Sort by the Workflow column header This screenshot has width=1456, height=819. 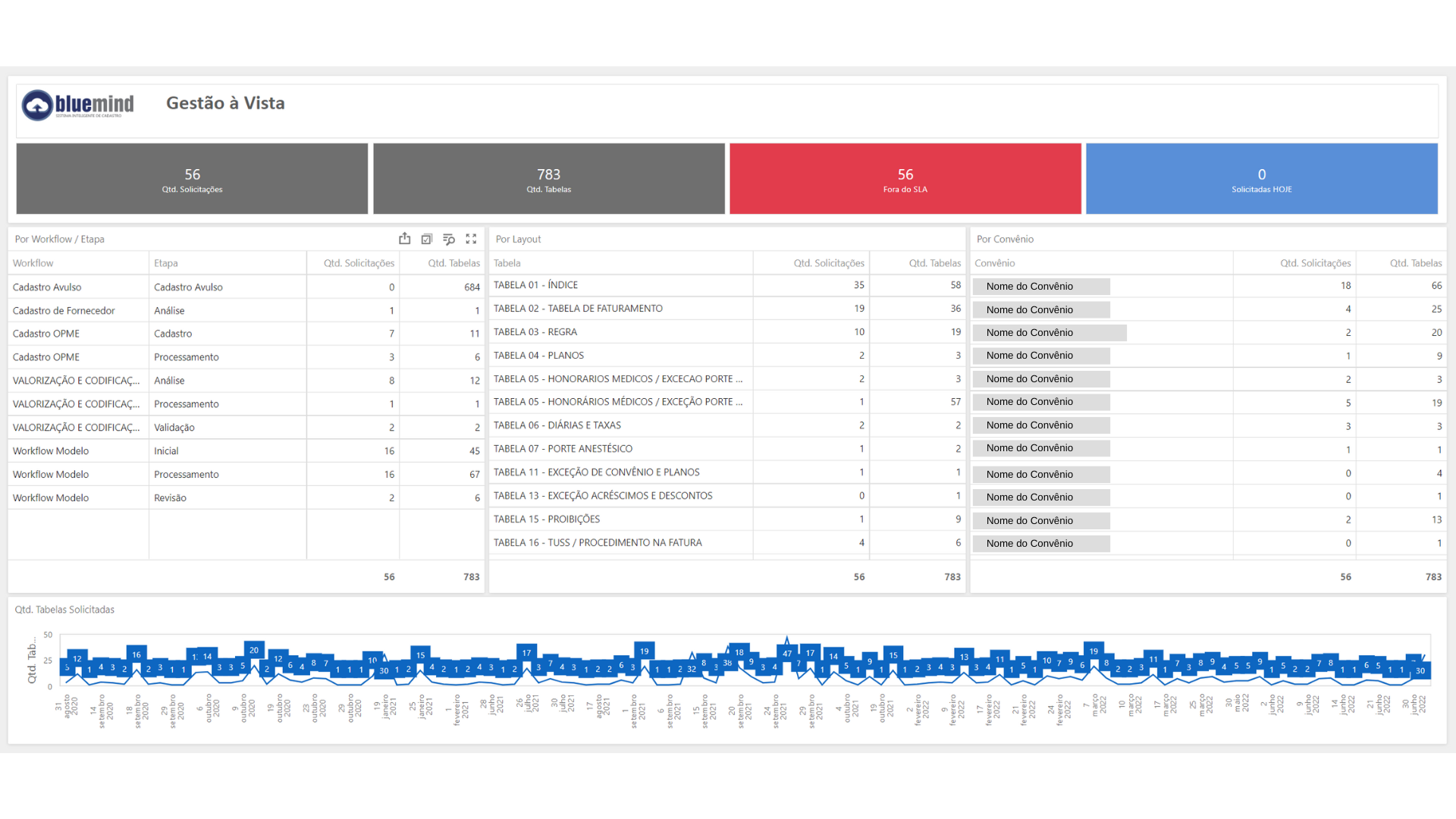click(33, 263)
